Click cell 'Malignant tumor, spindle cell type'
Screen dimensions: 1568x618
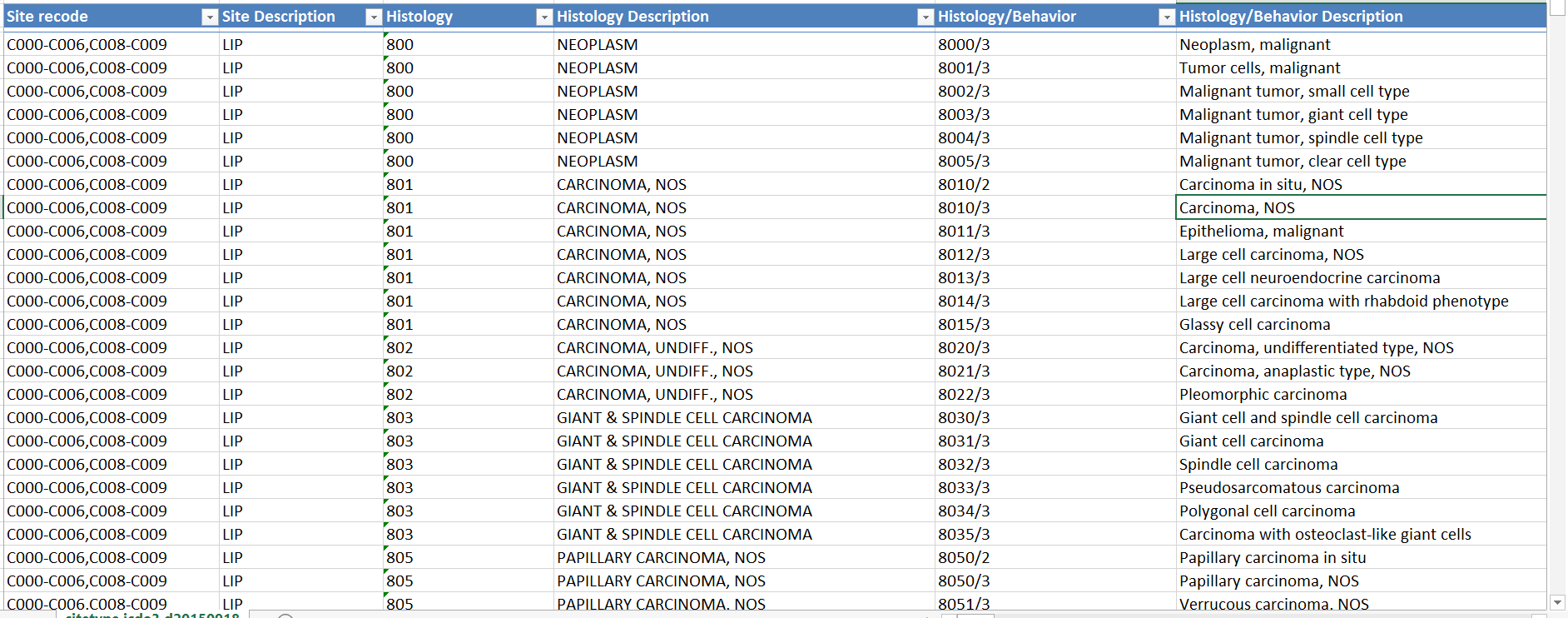click(1361, 137)
